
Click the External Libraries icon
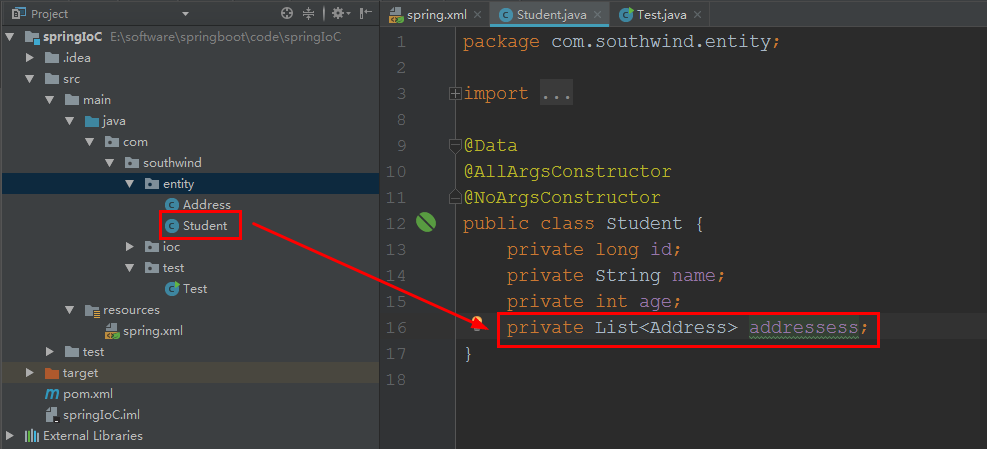click(x=31, y=436)
